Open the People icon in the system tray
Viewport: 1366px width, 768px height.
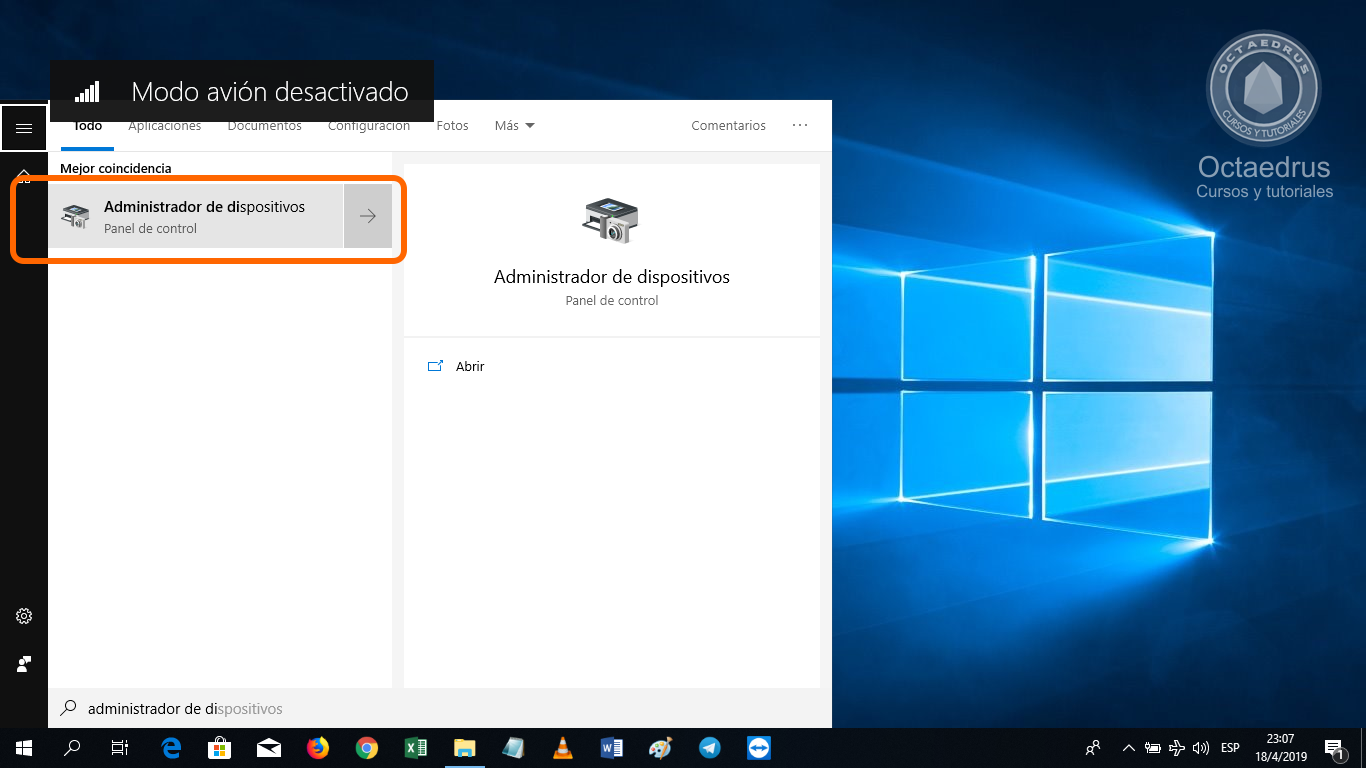(x=1094, y=748)
